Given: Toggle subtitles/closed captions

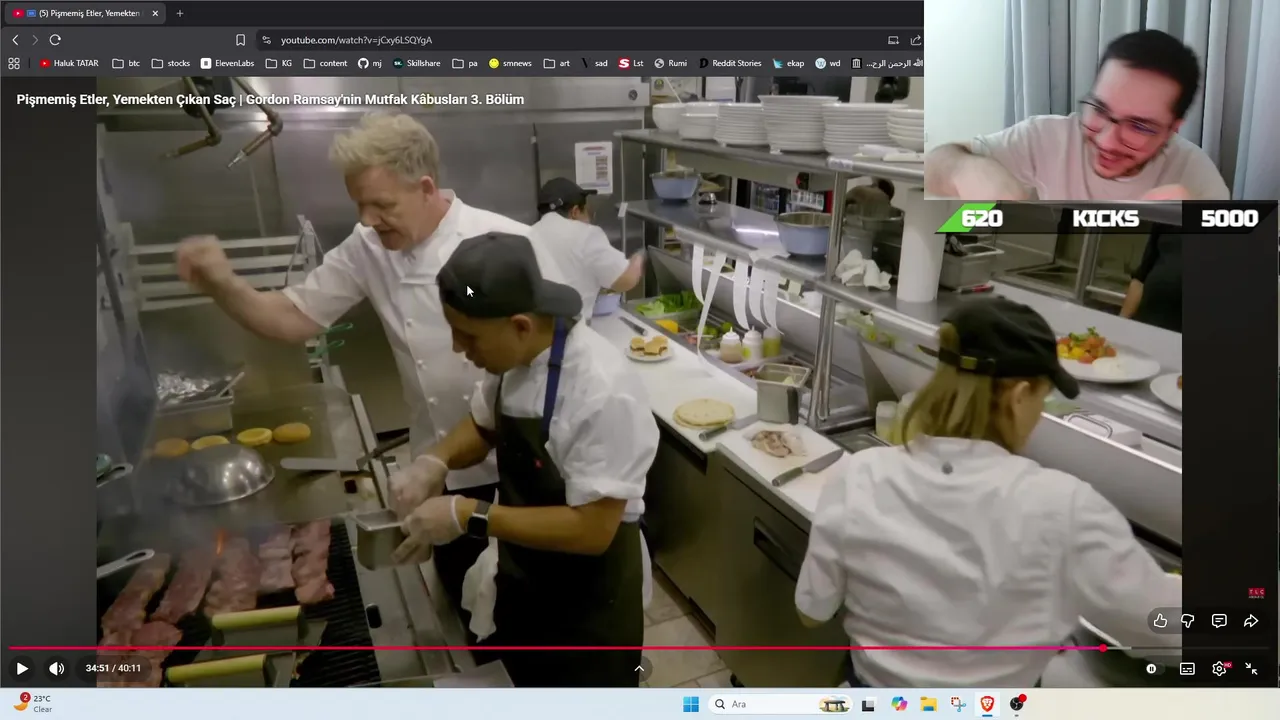Looking at the screenshot, I should tap(1187, 669).
